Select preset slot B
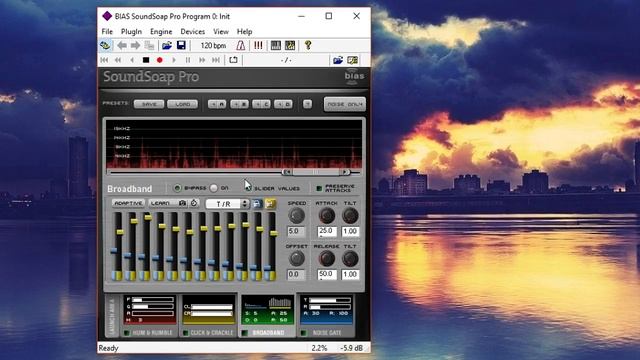This screenshot has height=360, width=640. pos(239,104)
